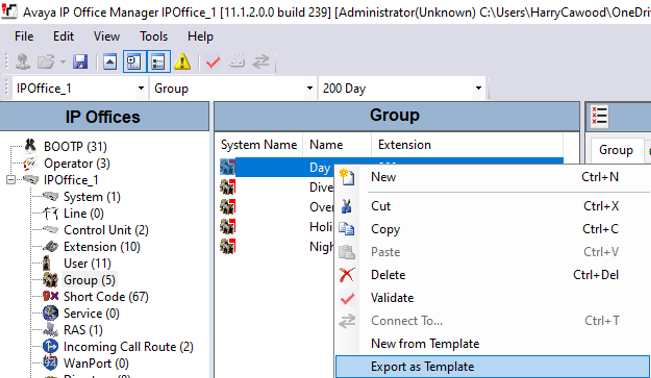The height and width of the screenshot is (378, 651).
Task: Choose Copy from the context menu
Action: pyautogui.click(x=492, y=229)
